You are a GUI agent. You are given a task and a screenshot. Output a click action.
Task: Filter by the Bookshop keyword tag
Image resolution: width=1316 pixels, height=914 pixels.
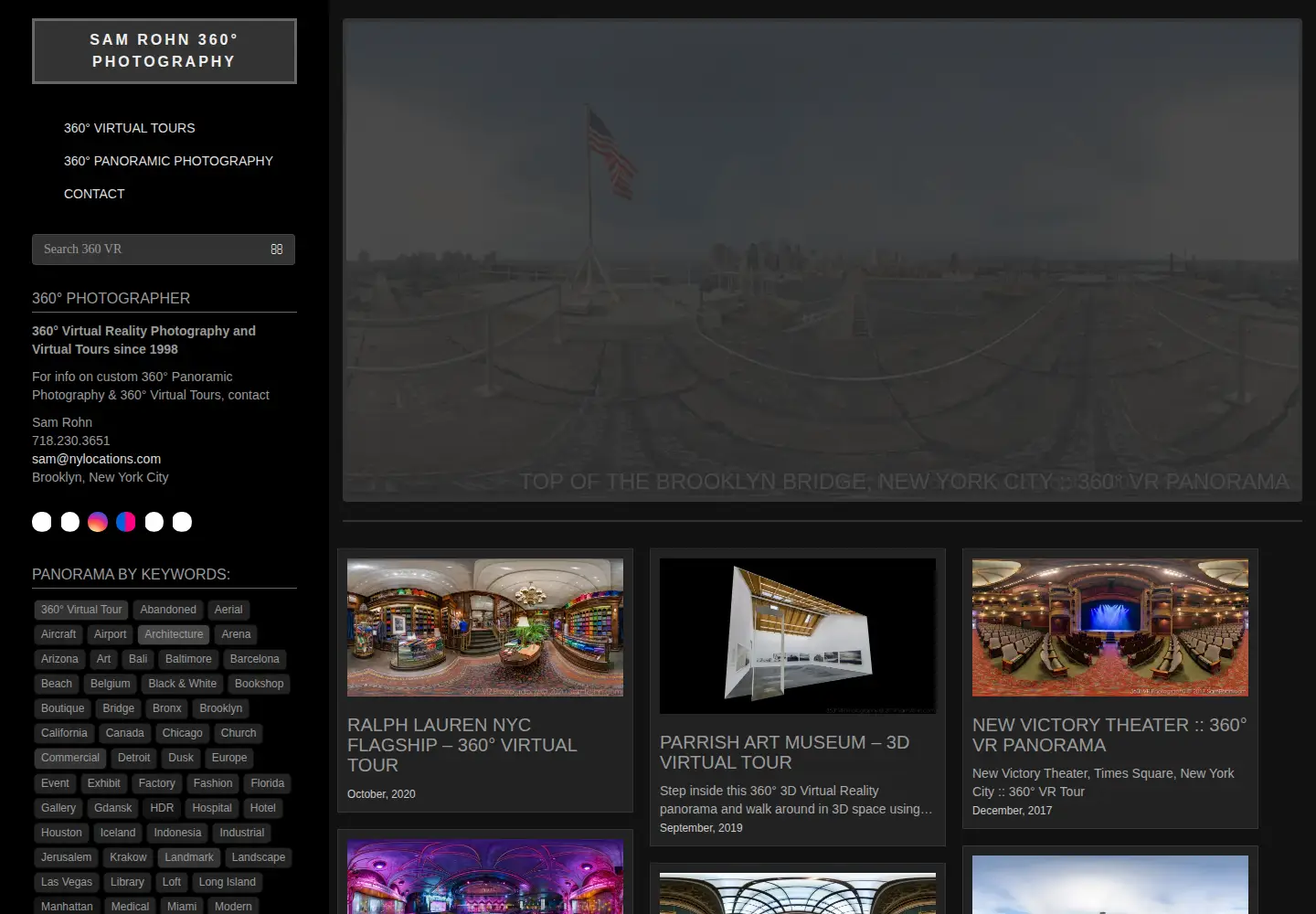tap(260, 684)
